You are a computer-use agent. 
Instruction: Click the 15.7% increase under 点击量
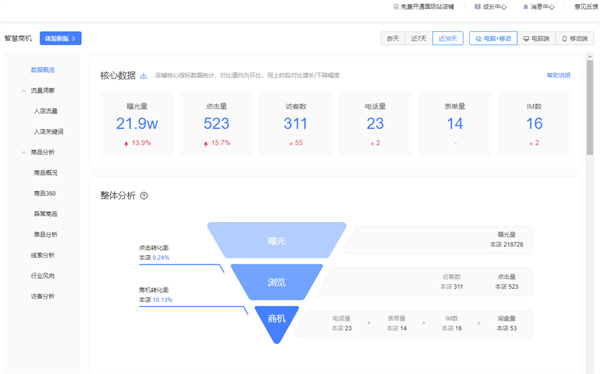click(x=217, y=143)
